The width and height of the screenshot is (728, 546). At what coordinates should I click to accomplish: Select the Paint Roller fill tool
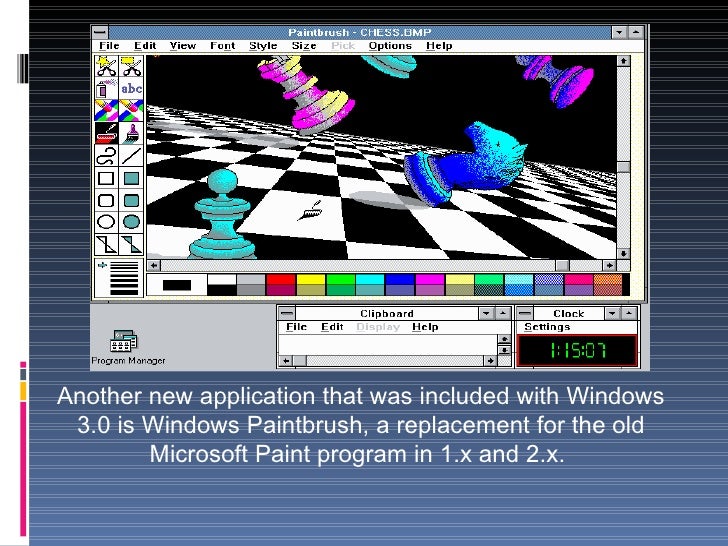point(106,133)
